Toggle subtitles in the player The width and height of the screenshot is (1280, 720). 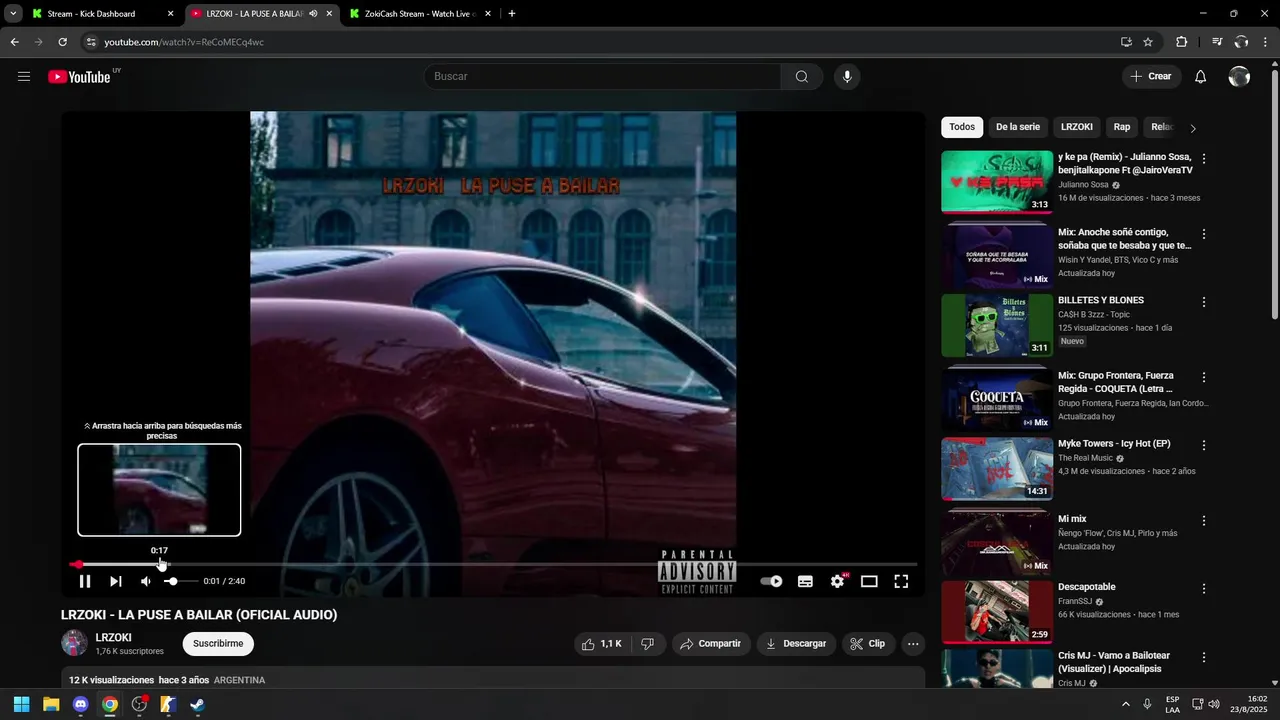point(805,581)
